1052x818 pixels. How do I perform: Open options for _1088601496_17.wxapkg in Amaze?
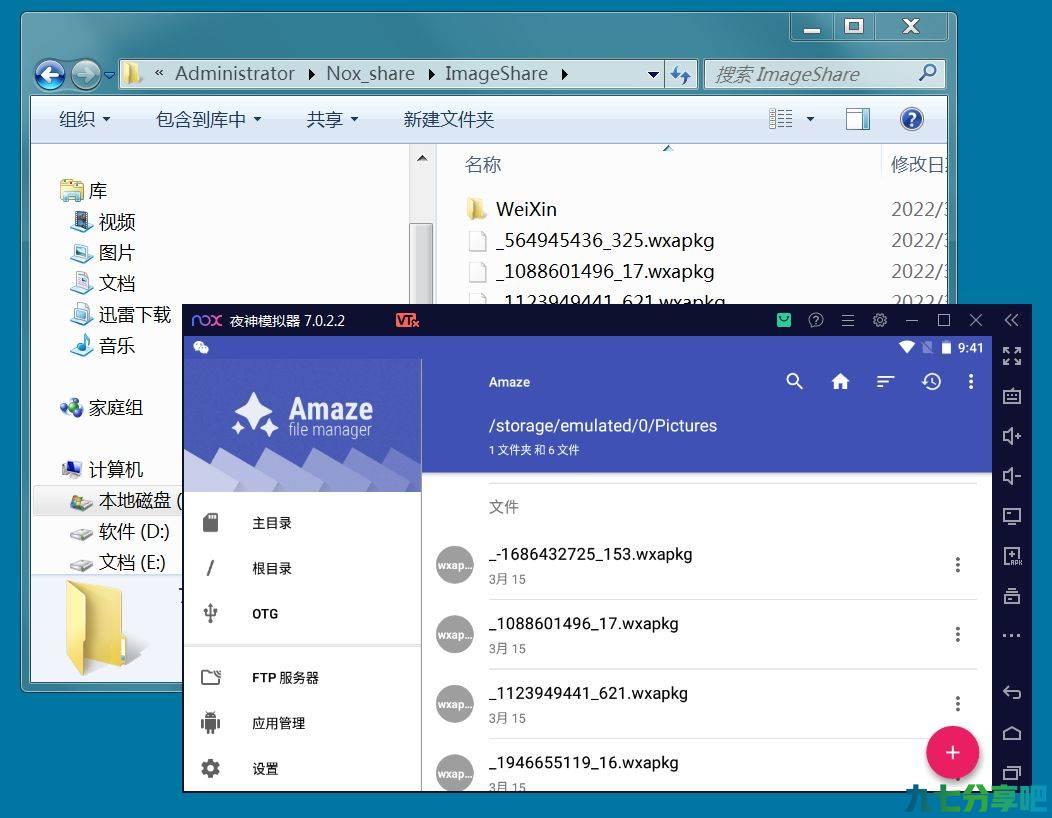(x=957, y=634)
